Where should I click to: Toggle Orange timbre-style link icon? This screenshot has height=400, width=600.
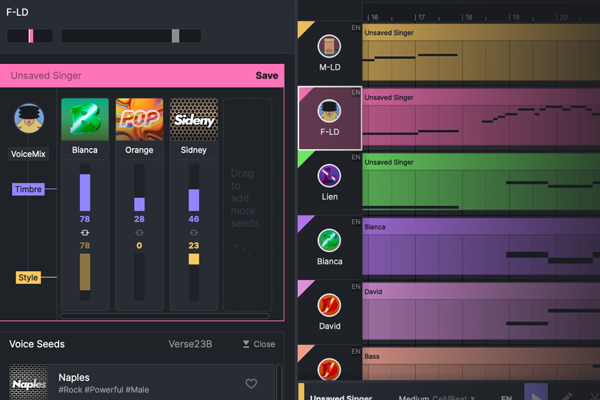139,232
